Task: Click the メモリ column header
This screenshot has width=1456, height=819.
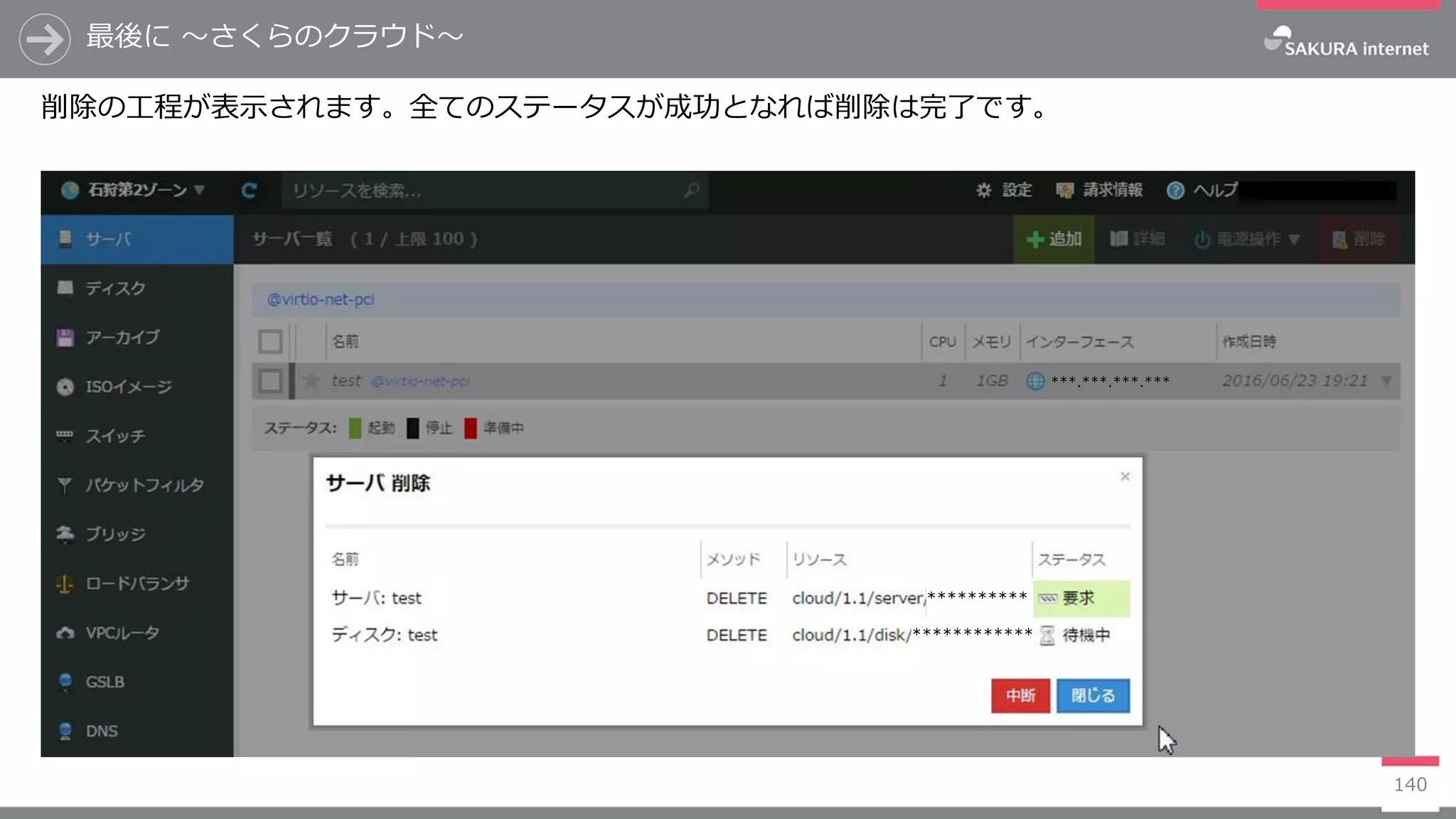Action: [x=992, y=342]
